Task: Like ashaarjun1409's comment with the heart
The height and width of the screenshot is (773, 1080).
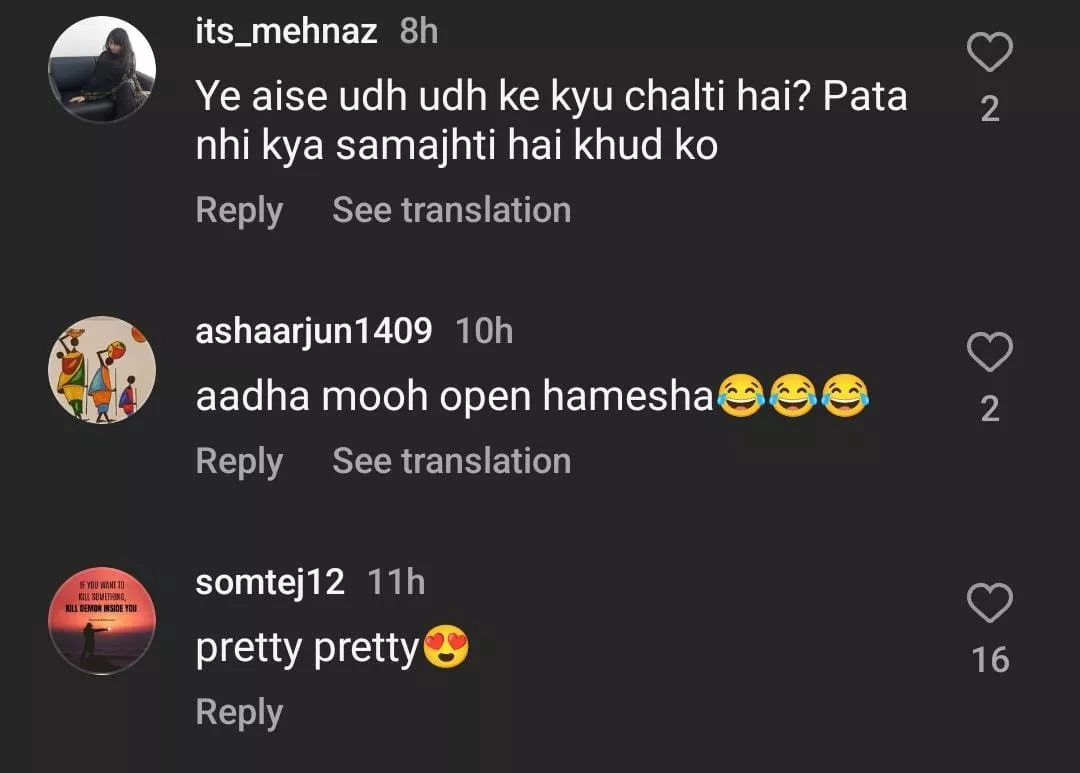Action: click(x=990, y=352)
